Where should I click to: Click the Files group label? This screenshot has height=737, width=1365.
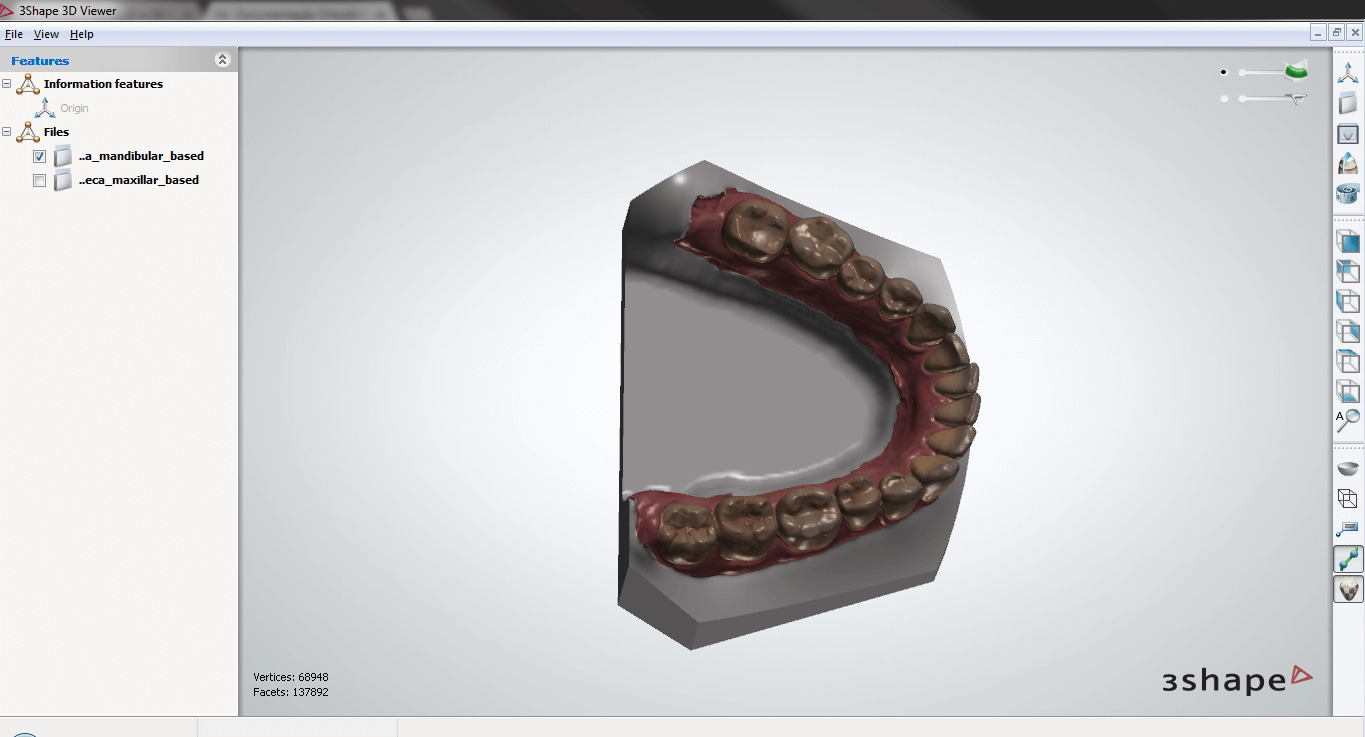tap(56, 132)
